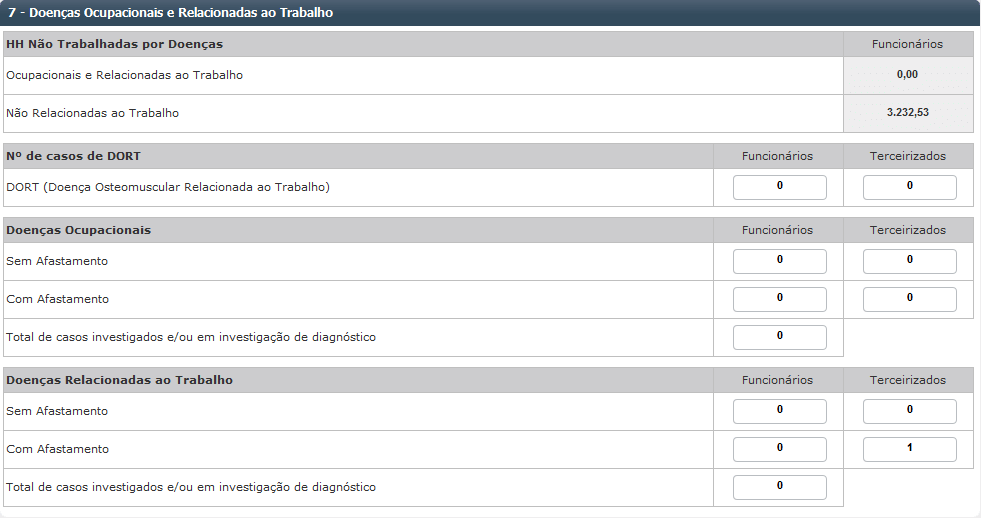The height and width of the screenshot is (518, 981).
Task: Click 'Doenças Relacionadas ao Trabalho' table header
Action: tap(120, 380)
